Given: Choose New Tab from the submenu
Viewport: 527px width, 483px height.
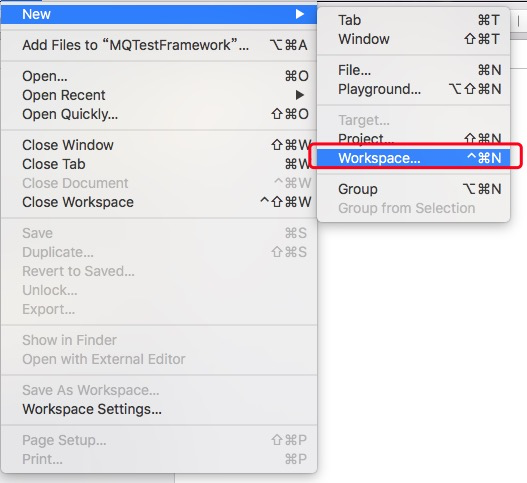Looking at the screenshot, I should 413,20.
